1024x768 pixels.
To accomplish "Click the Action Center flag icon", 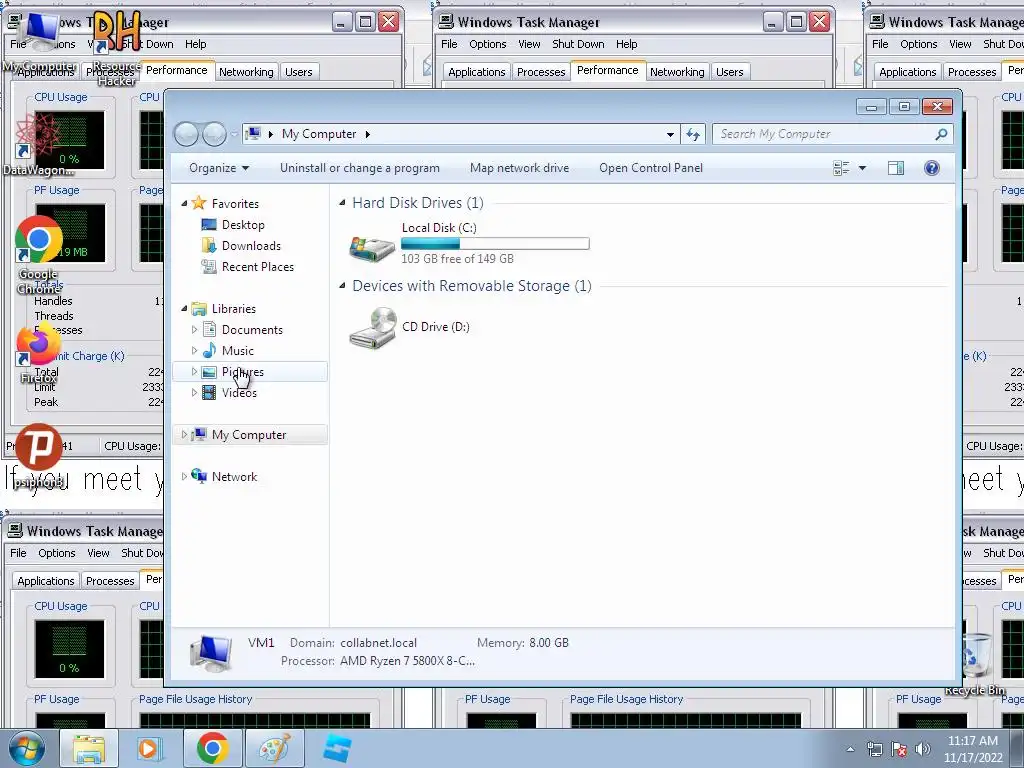I will click(x=899, y=749).
